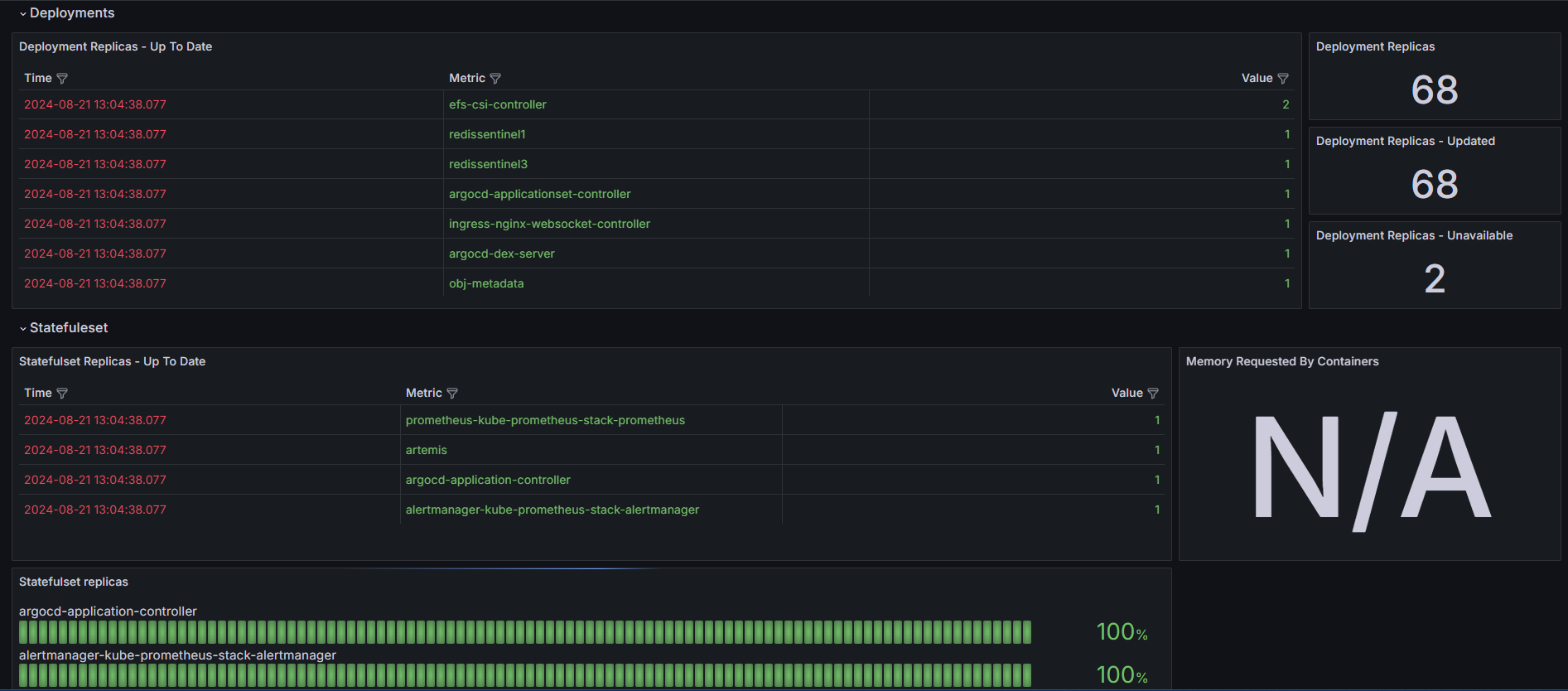
Task: Open Statefulset replicas panel title menu
Action: point(74,582)
